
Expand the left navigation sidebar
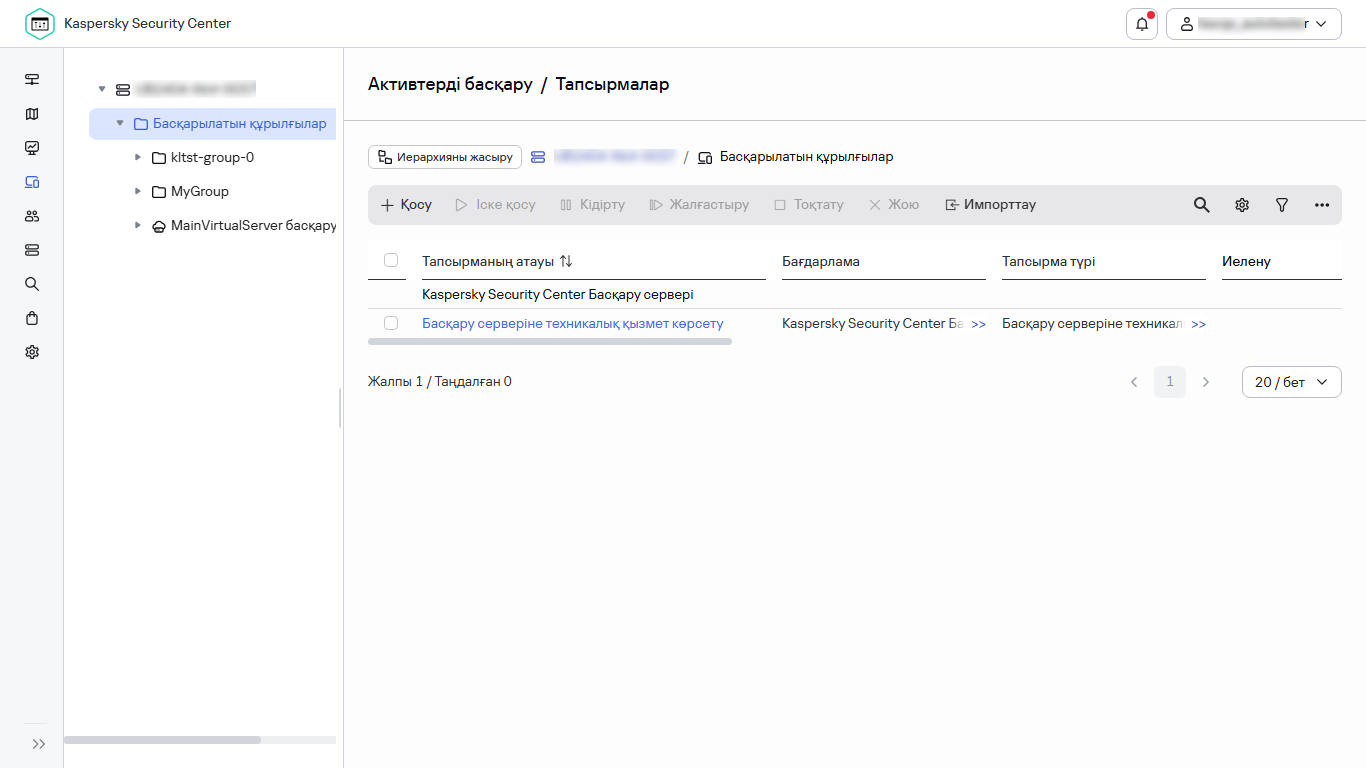coord(39,744)
